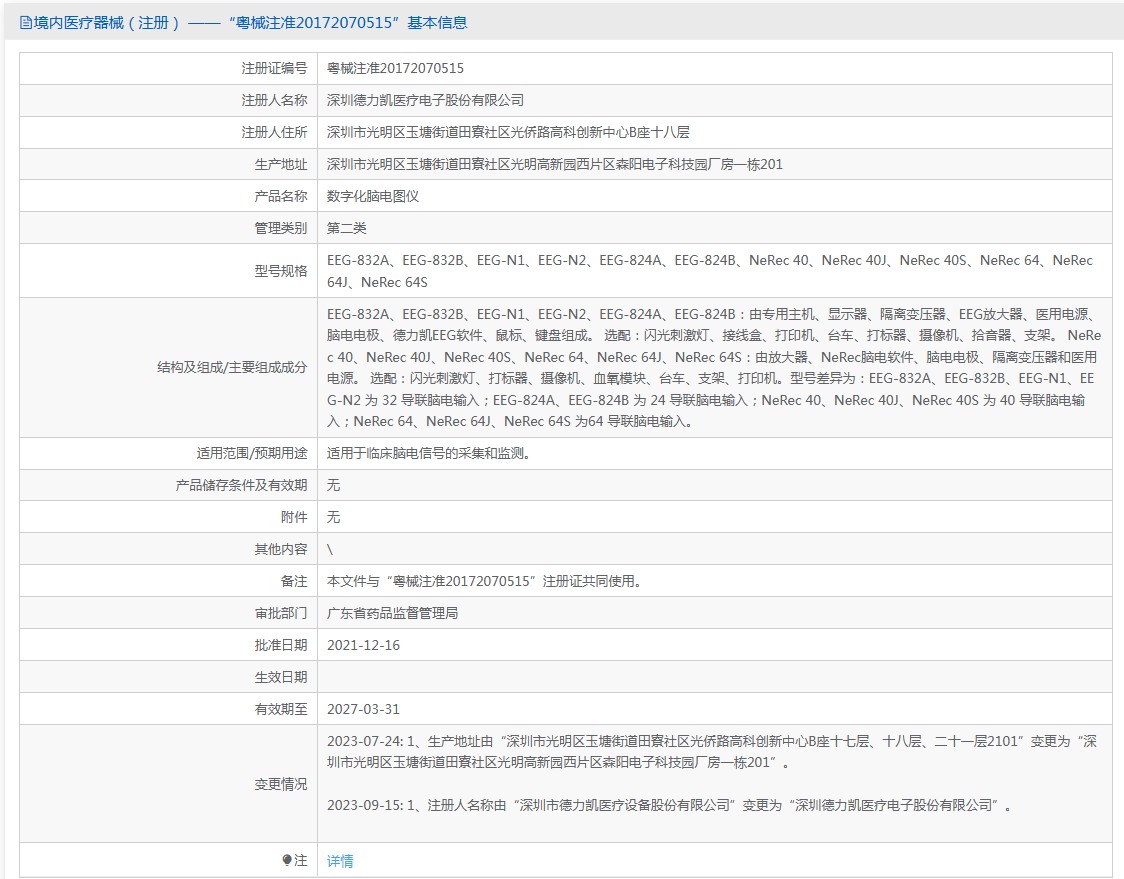Click the expiry date 2027-03-31

click(x=363, y=709)
